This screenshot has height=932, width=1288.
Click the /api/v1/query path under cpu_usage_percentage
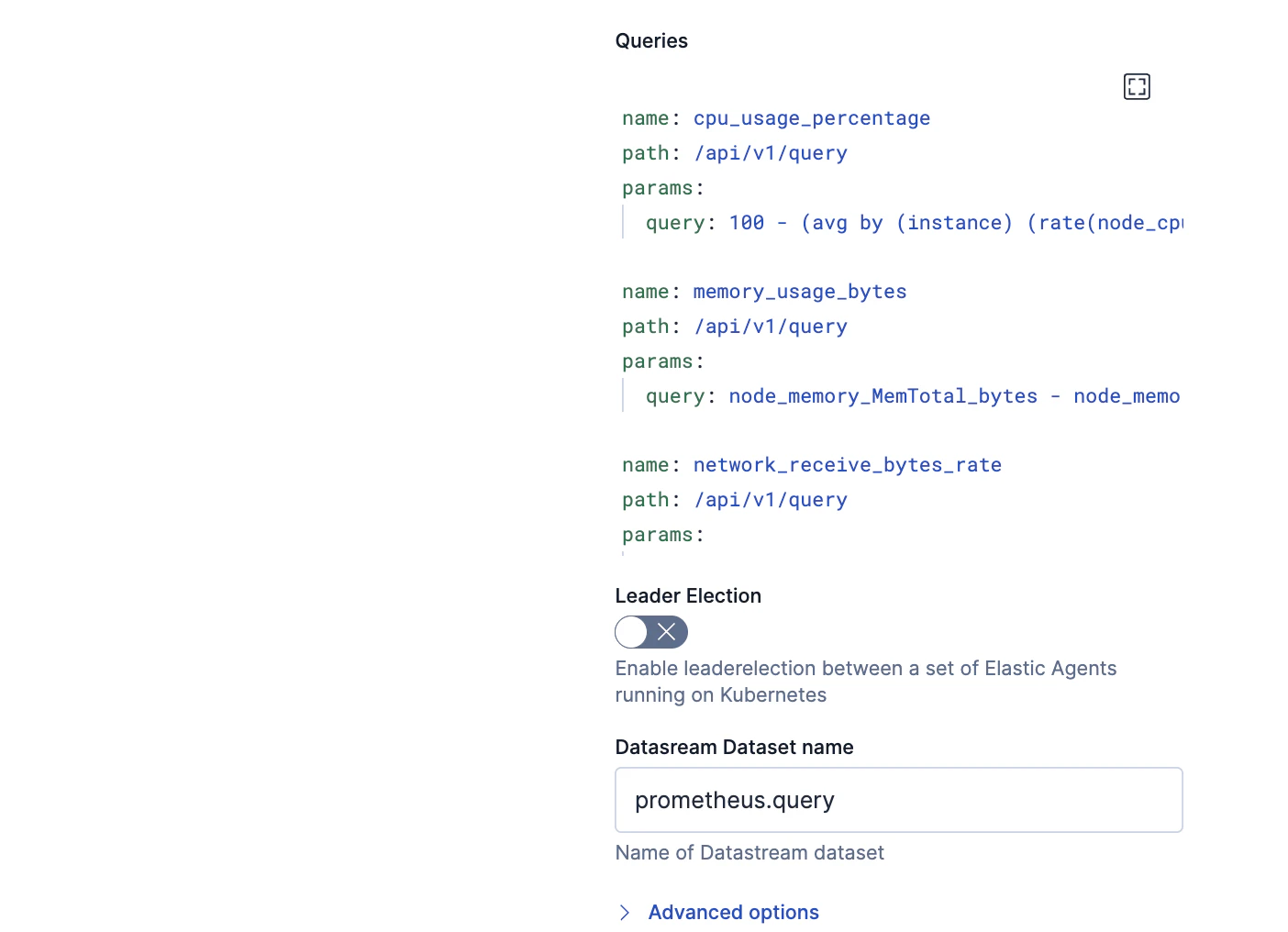pos(771,152)
